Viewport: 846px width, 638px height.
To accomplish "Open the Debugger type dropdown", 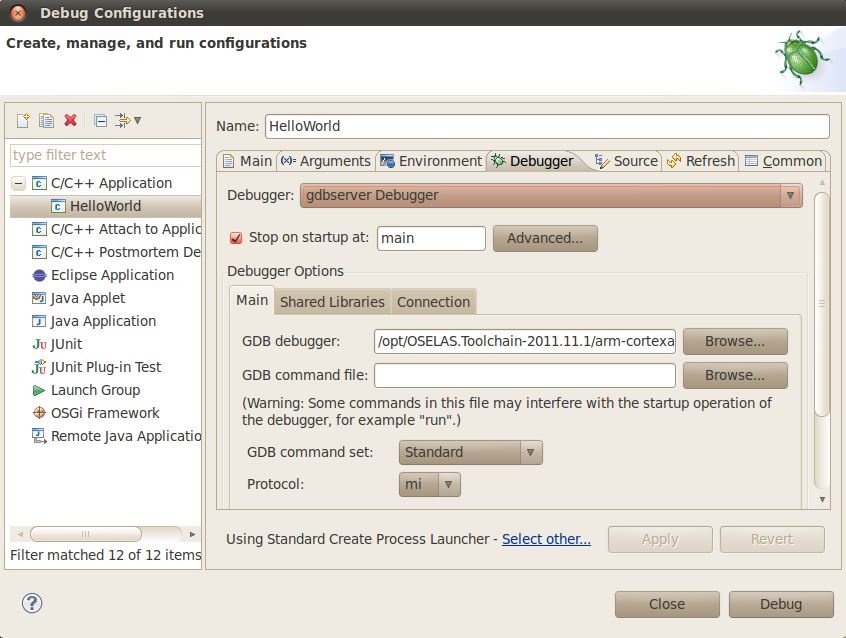I will (x=551, y=195).
